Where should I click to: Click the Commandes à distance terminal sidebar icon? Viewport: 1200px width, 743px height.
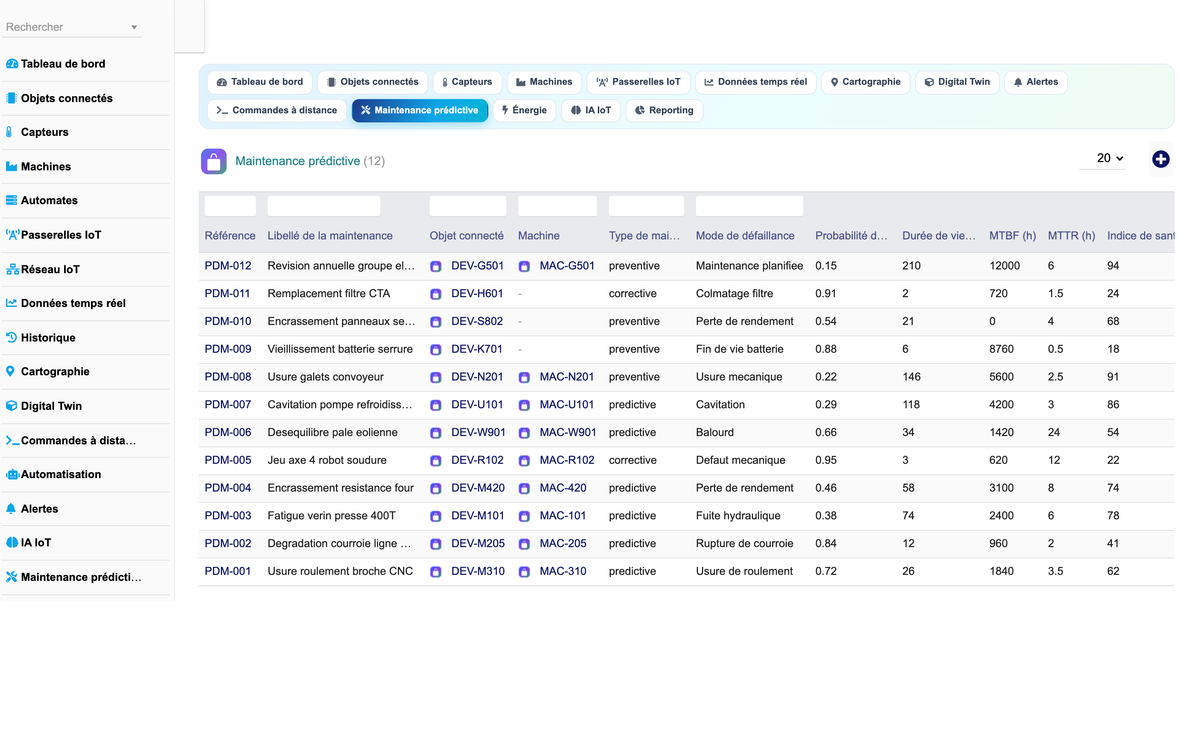click(x=13, y=440)
